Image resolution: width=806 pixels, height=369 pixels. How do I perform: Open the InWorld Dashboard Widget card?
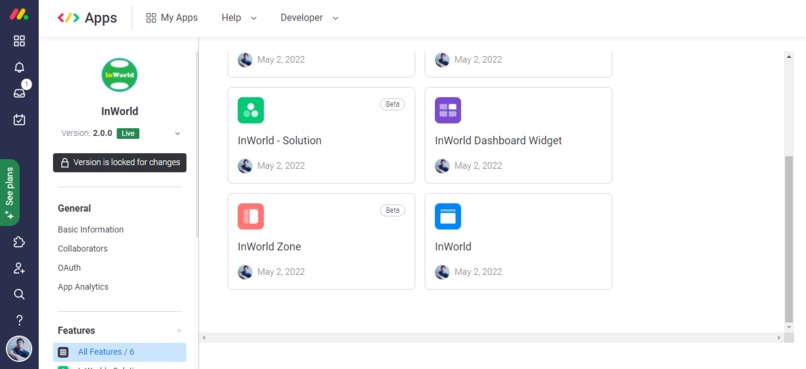click(518, 135)
